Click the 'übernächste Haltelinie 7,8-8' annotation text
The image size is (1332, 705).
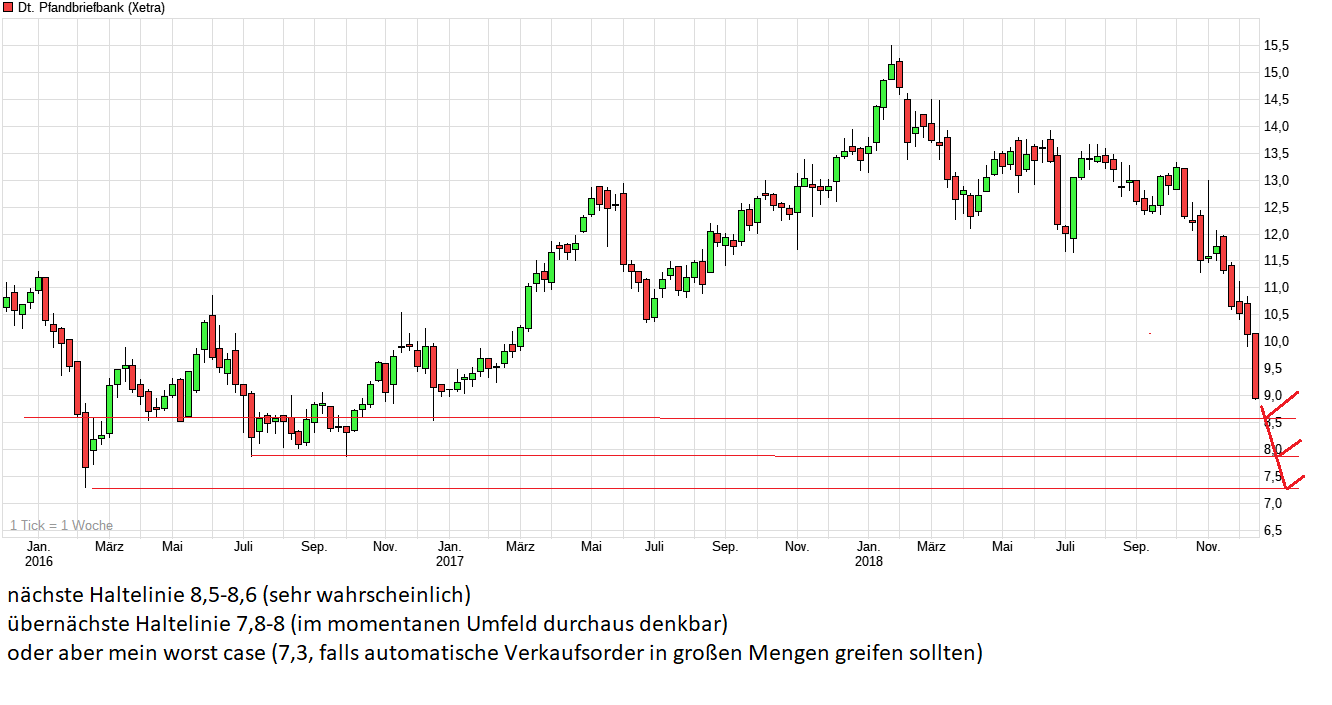368,622
